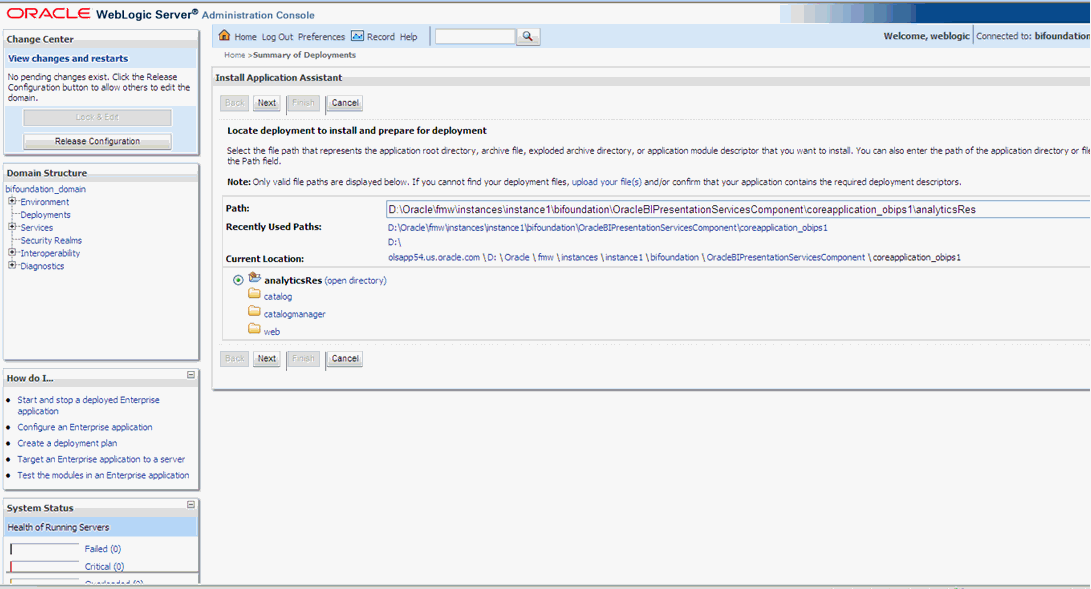Click the top Next button
The width and height of the screenshot is (1091, 589).
[266, 103]
